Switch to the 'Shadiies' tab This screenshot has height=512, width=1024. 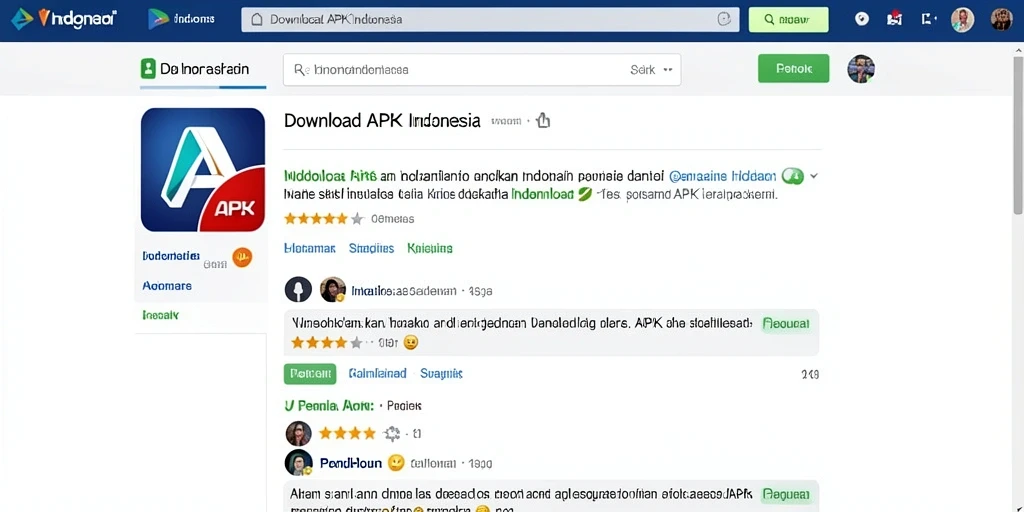371,248
